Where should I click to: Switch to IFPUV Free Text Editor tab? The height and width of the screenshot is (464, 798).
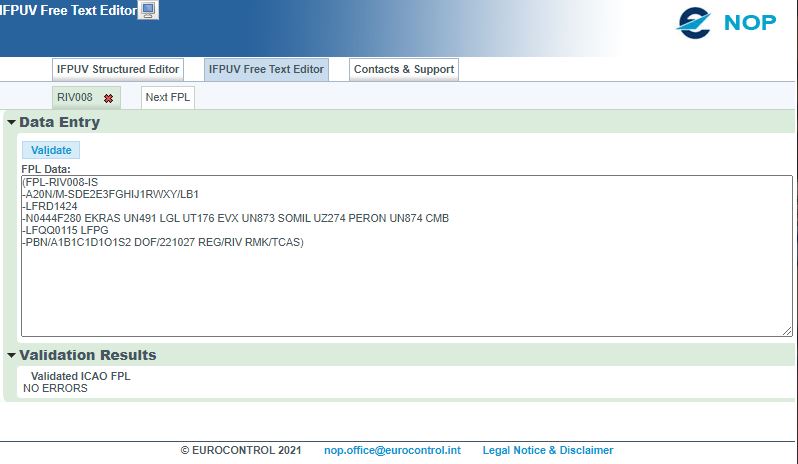[x=266, y=69]
